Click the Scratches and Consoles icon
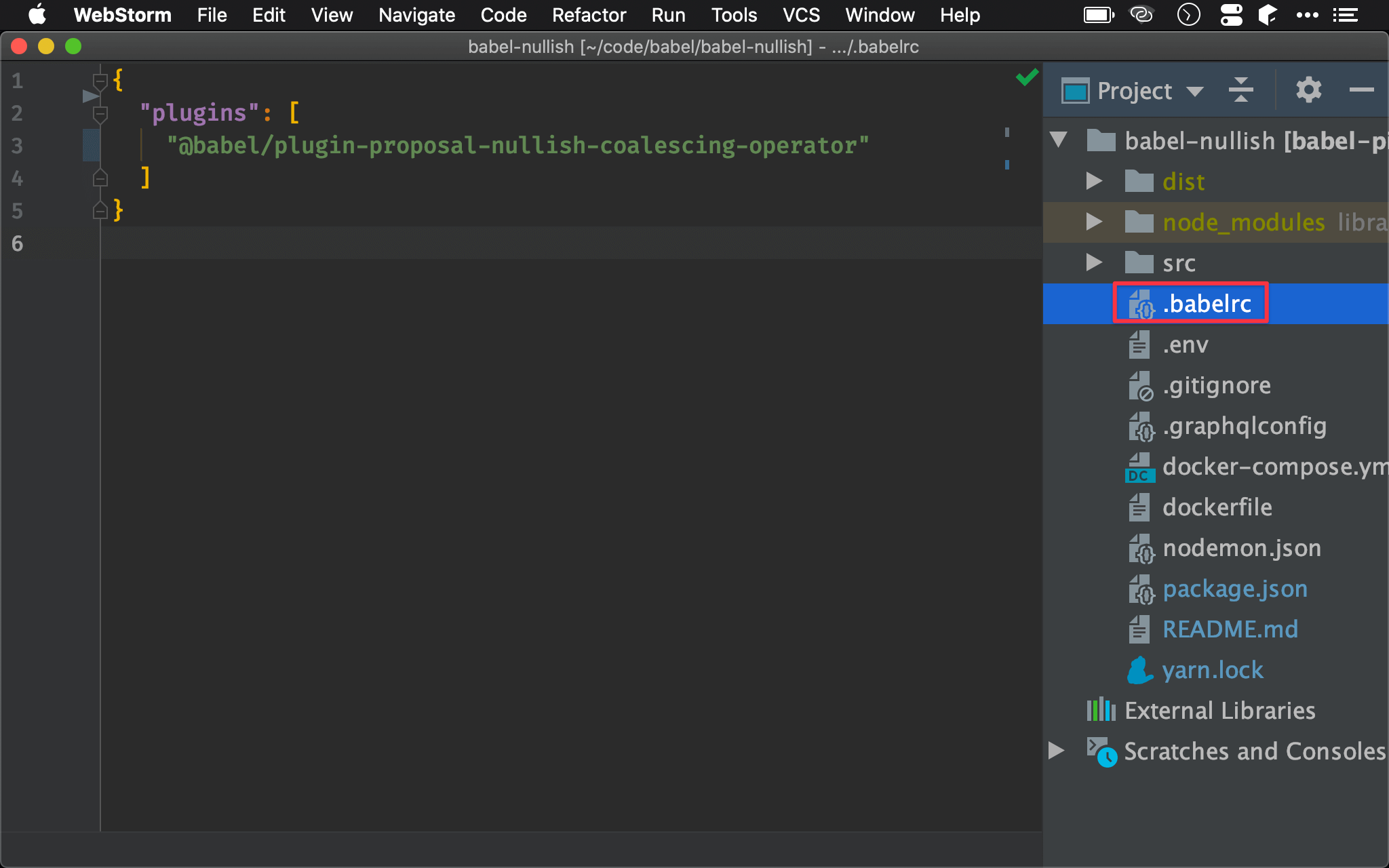This screenshot has height=868, width=1389. point(1101,752)
